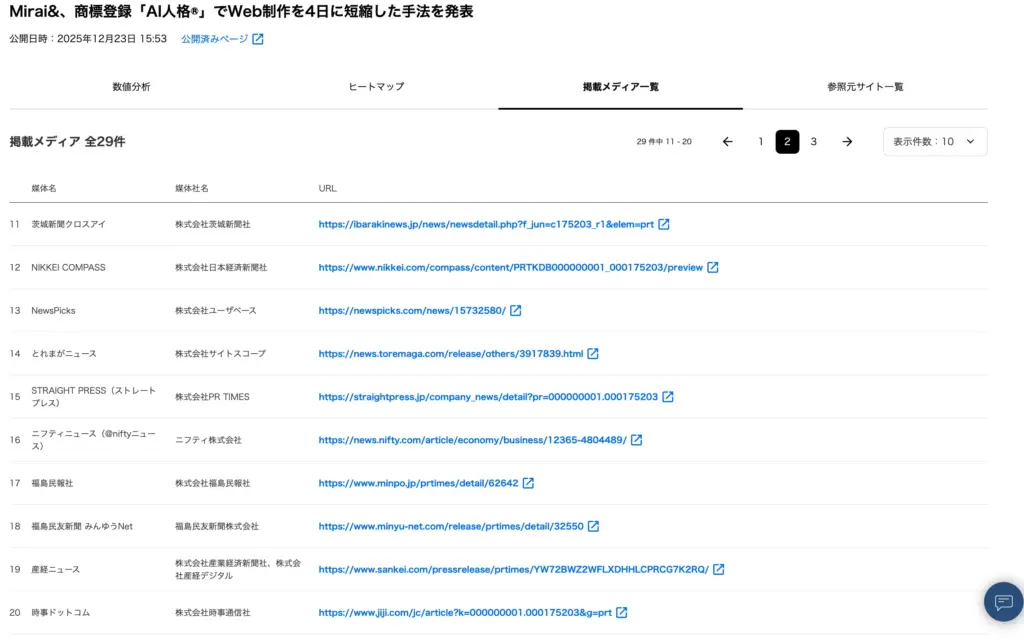Screen dimensions: 1024x640
Task: Open the external link icon for the 時事ドットコム URL
Action: click(x=622, y=612)
